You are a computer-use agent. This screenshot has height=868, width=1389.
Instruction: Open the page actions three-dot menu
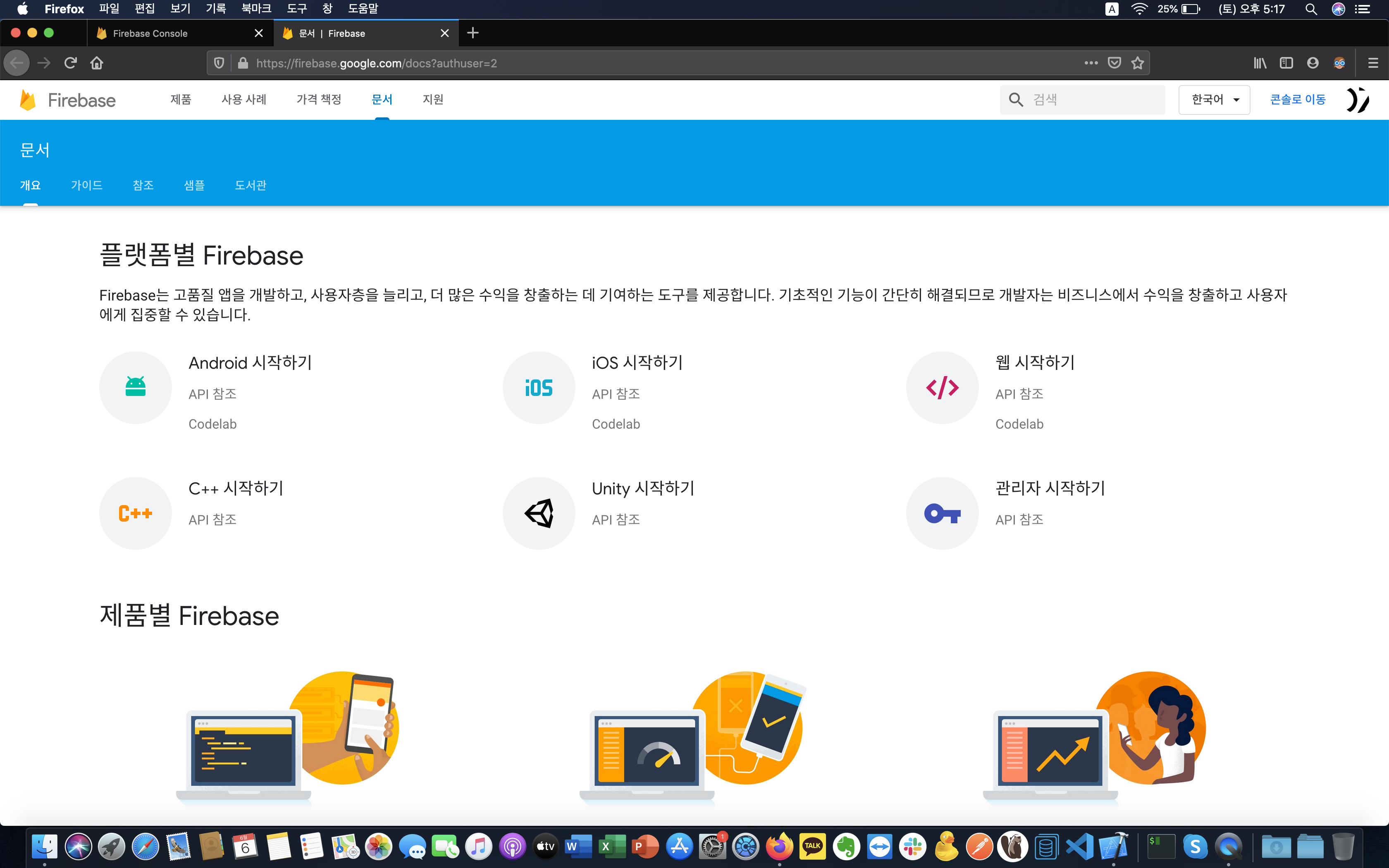(1091, 63)
